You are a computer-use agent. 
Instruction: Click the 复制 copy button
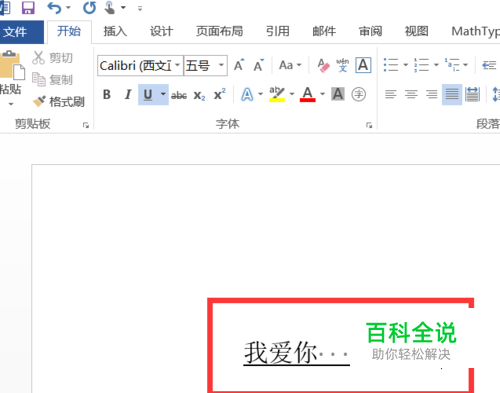[x=52, y=80]
